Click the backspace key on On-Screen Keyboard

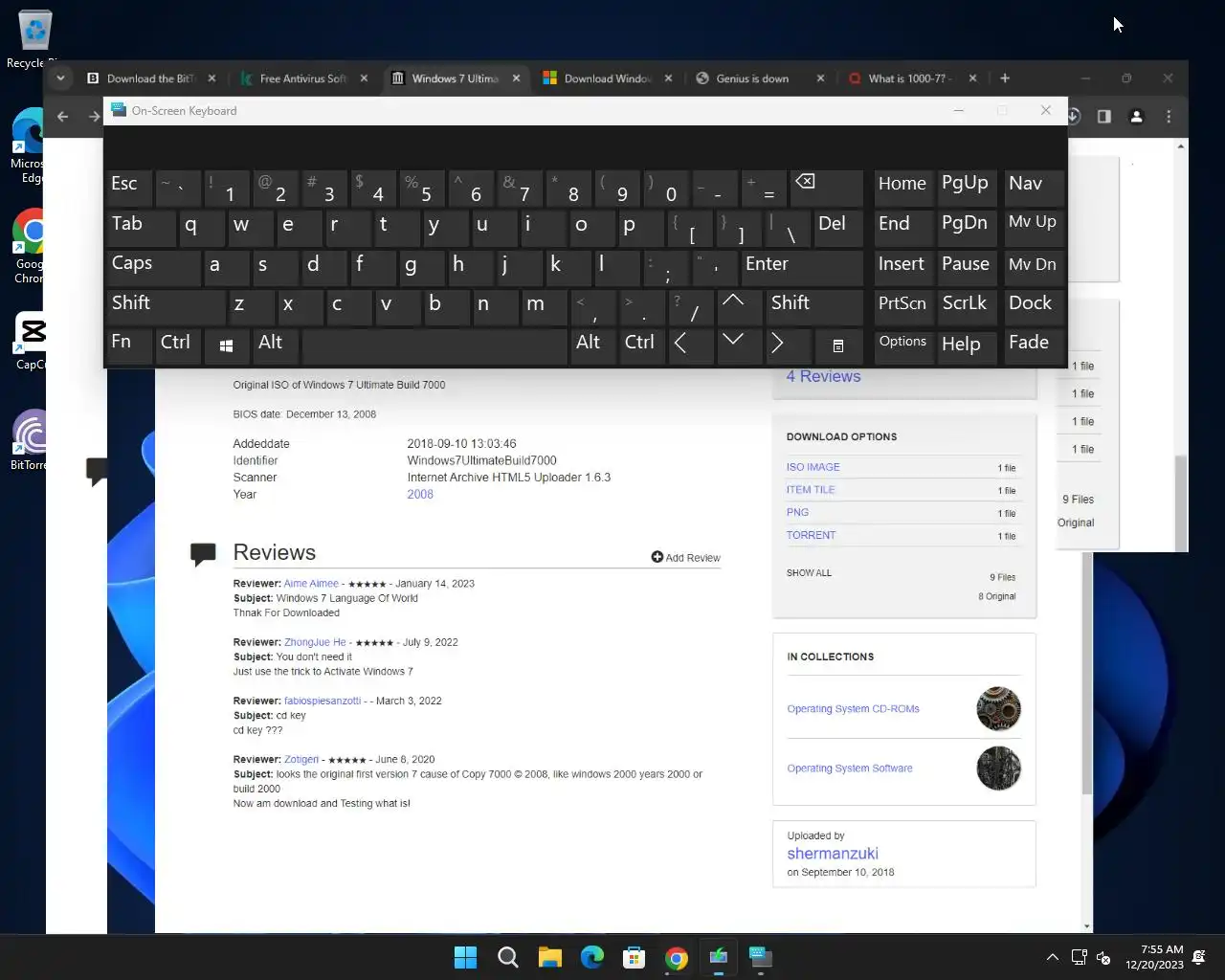[826, 188]
